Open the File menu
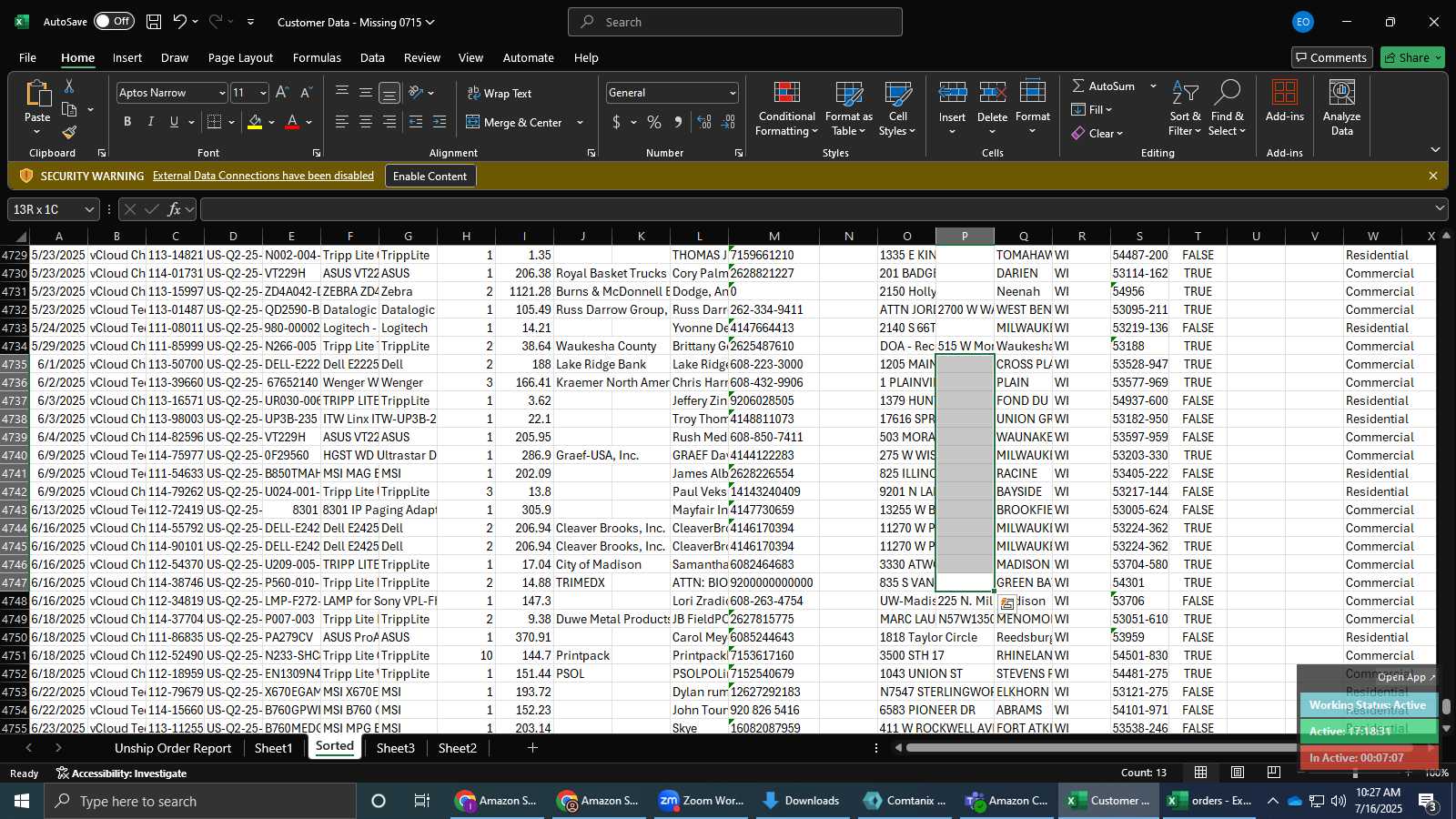The image size is (1456, 819). pos(27,57)
